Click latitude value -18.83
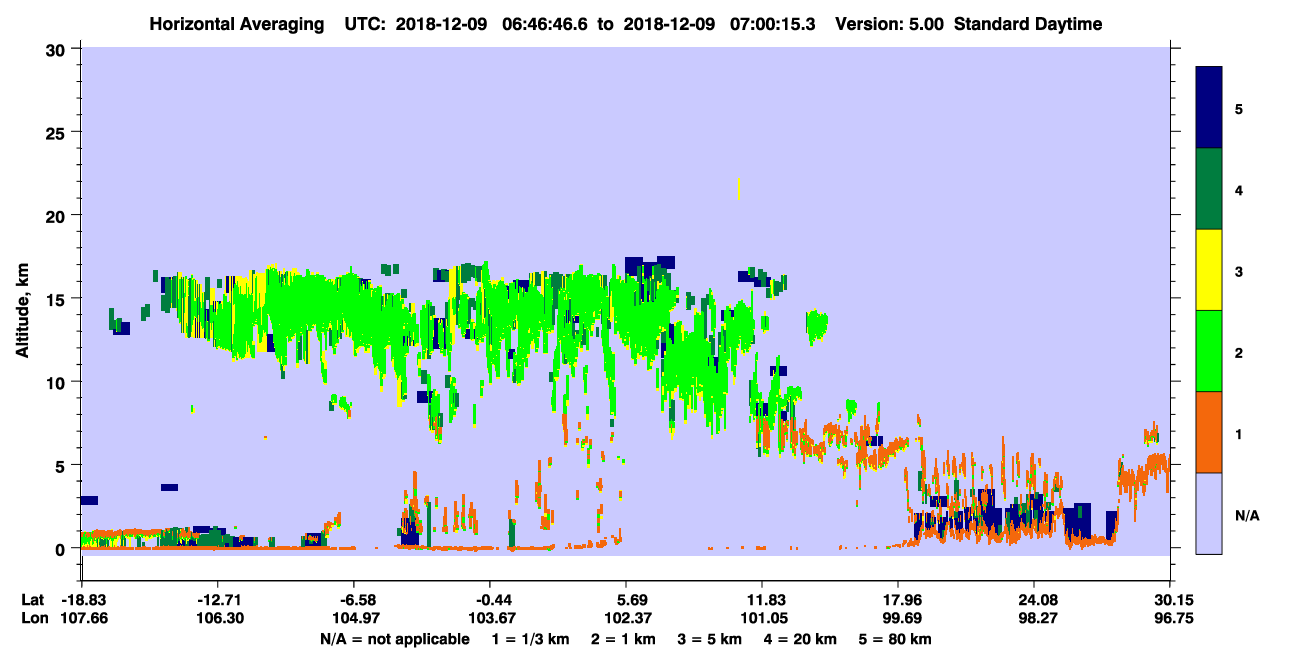The width and height of the screenshot is (1300, 667). [84, 600]
